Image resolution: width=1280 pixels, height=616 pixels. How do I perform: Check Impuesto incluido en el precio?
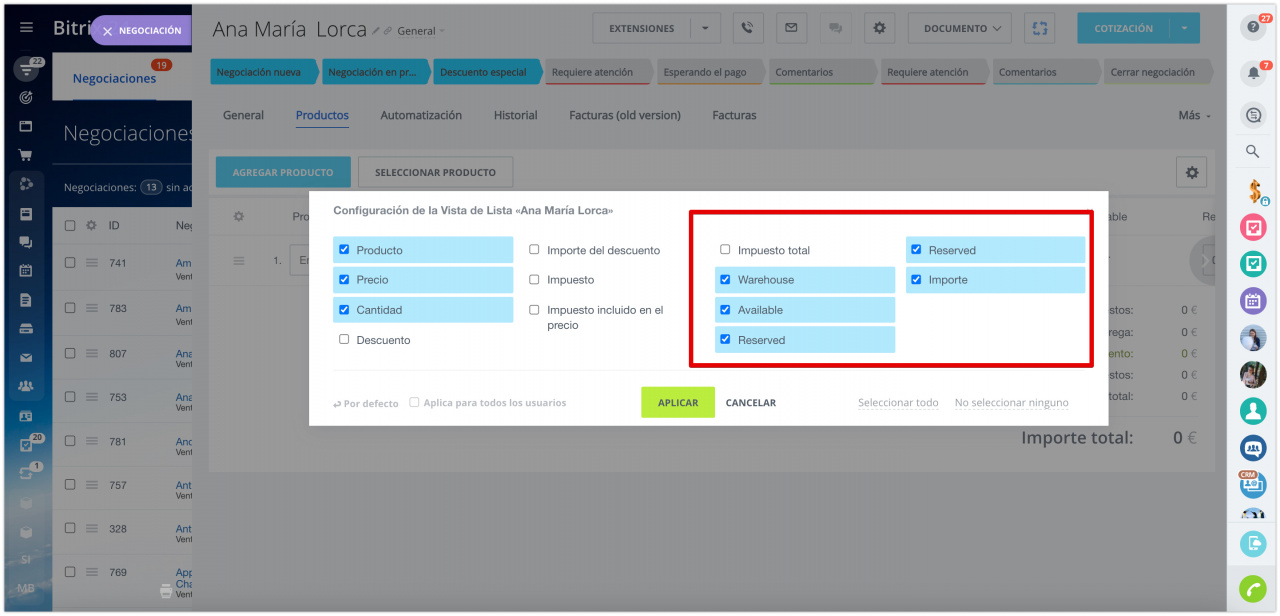[x=534, y=310]
